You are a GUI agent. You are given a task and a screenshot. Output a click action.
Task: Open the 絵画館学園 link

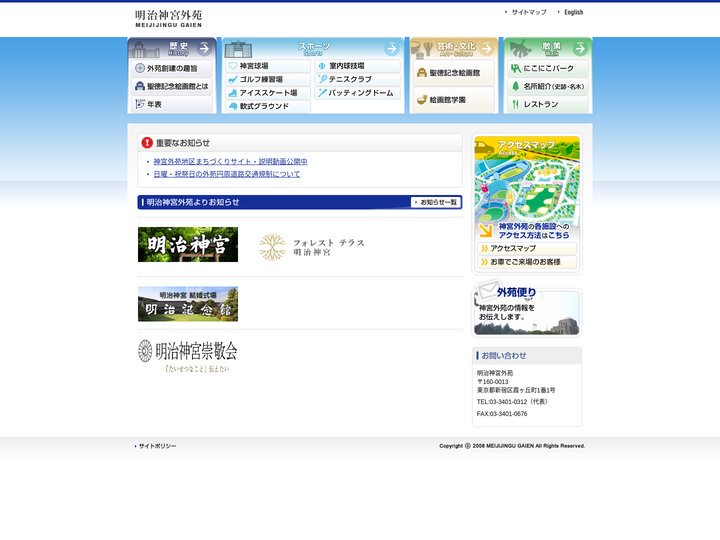[x=454, y=100]
